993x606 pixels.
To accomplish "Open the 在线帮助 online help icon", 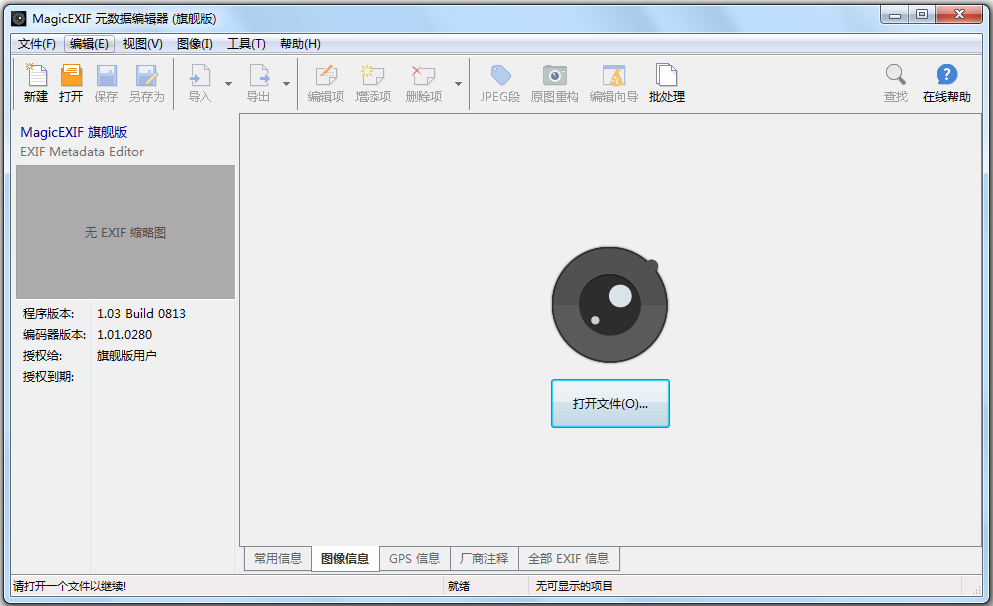I will (946, 82).
